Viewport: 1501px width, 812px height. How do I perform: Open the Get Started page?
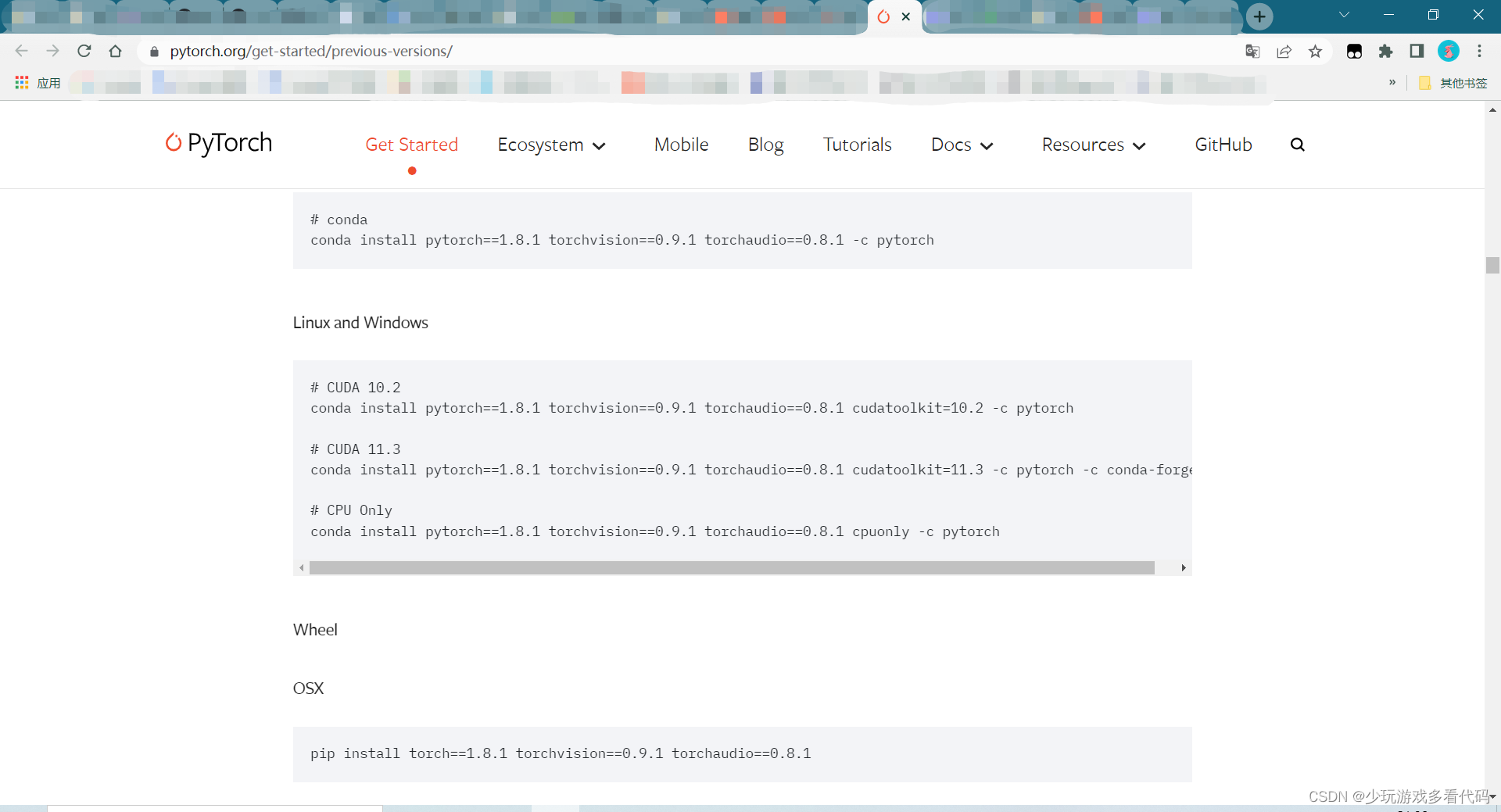click(x=412, y=145)
